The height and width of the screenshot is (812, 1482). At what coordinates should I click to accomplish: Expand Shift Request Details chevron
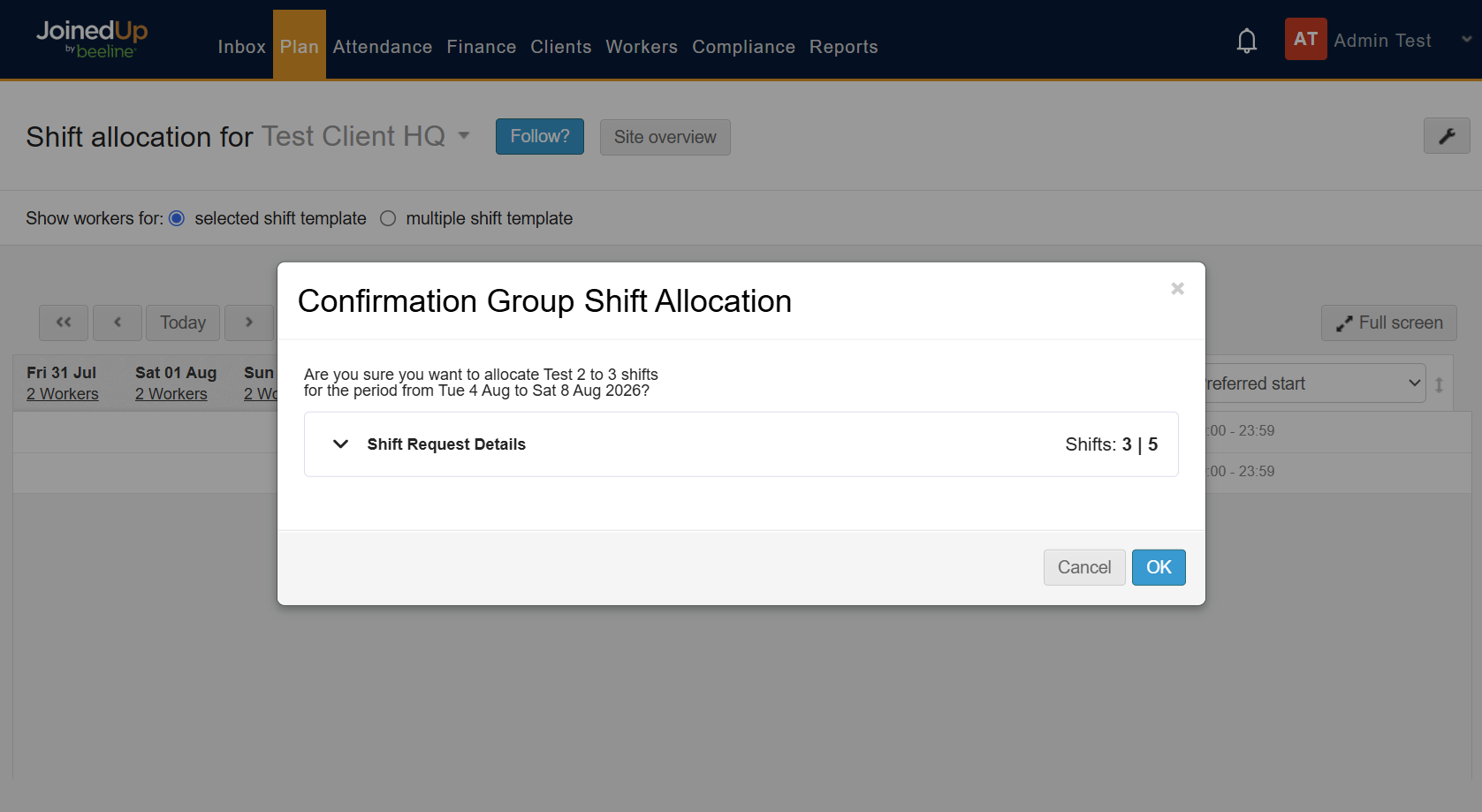pos(340,444)
